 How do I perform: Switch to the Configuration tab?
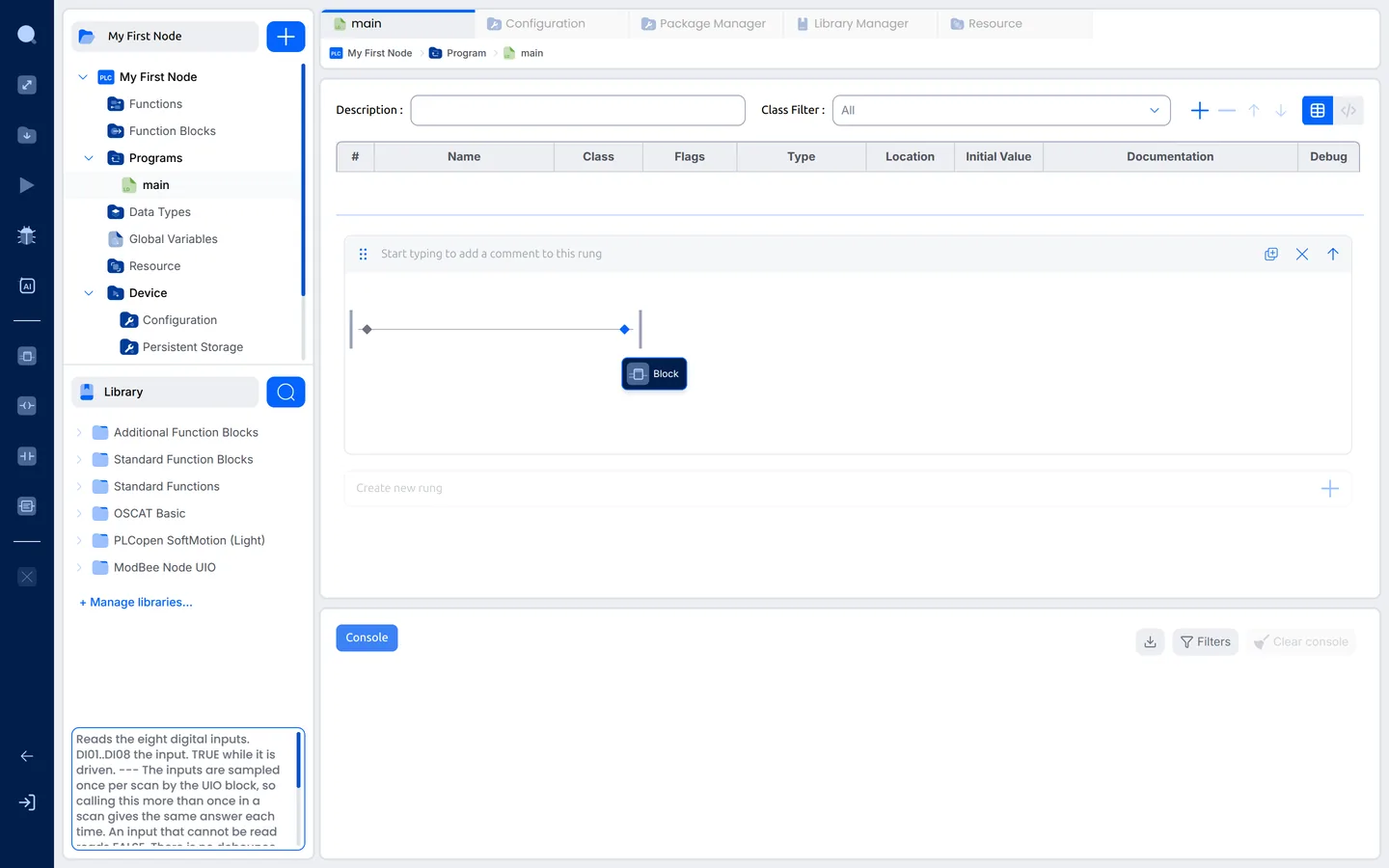(x=551, y=24)
